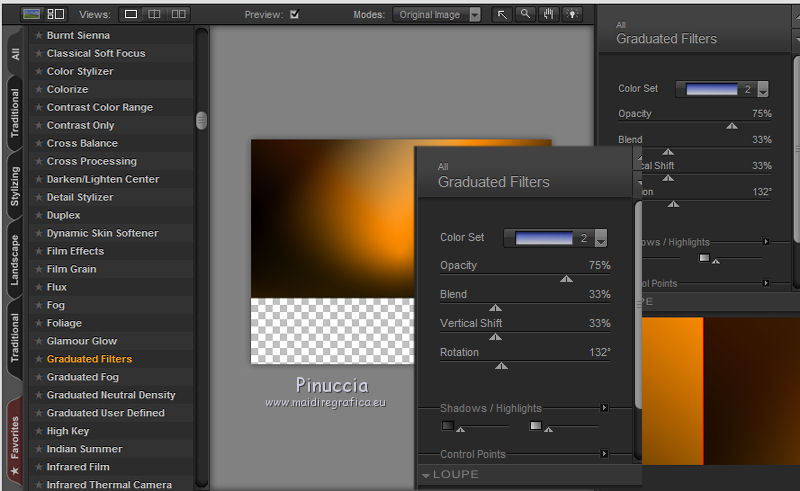
Task: Toggle the Preview checkbox
Action: 294,15
